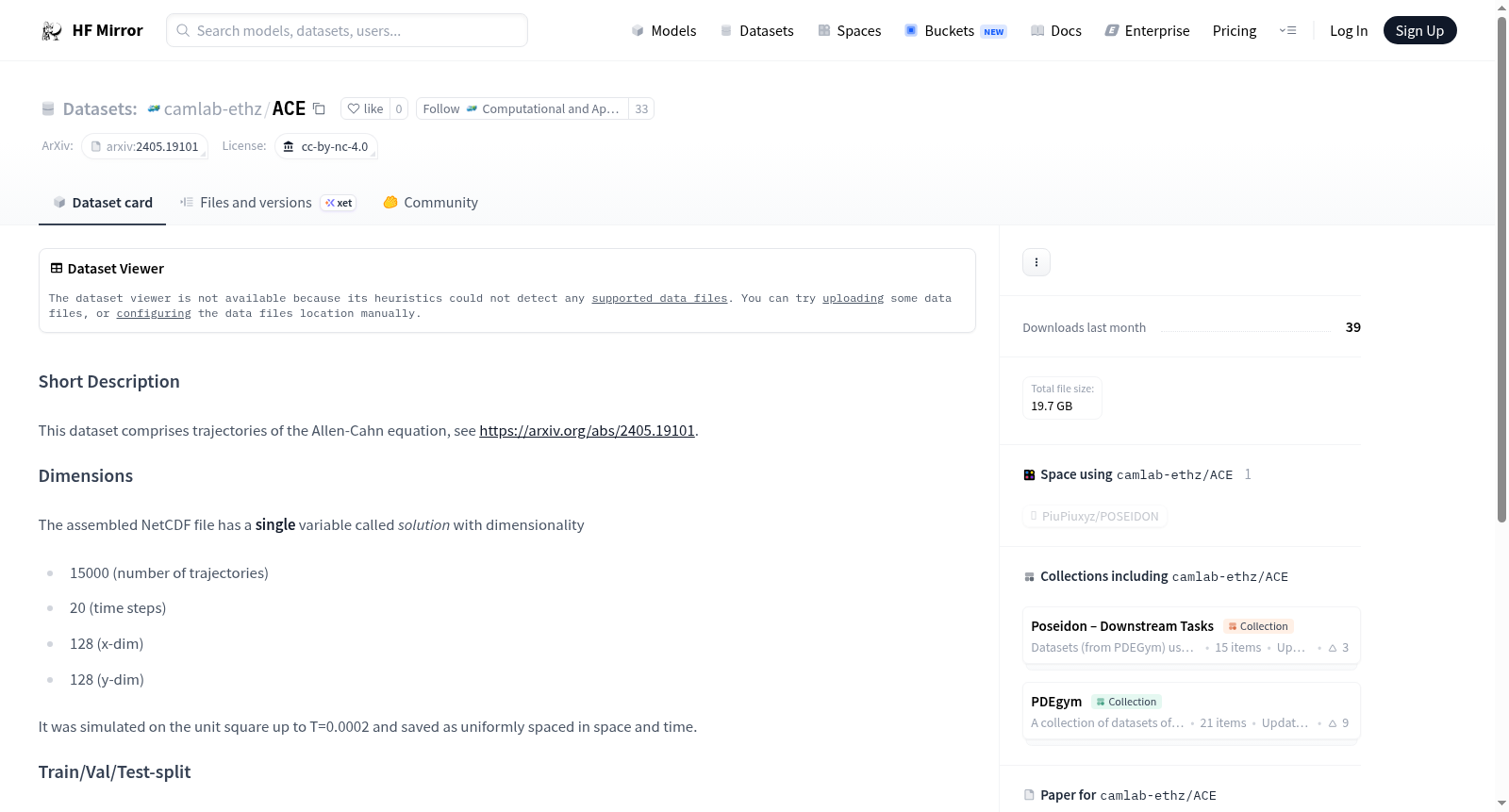The image size is (1509, 812).
Task: Open the camlab-ethz organization link
Action: click(x=213, y=109)
